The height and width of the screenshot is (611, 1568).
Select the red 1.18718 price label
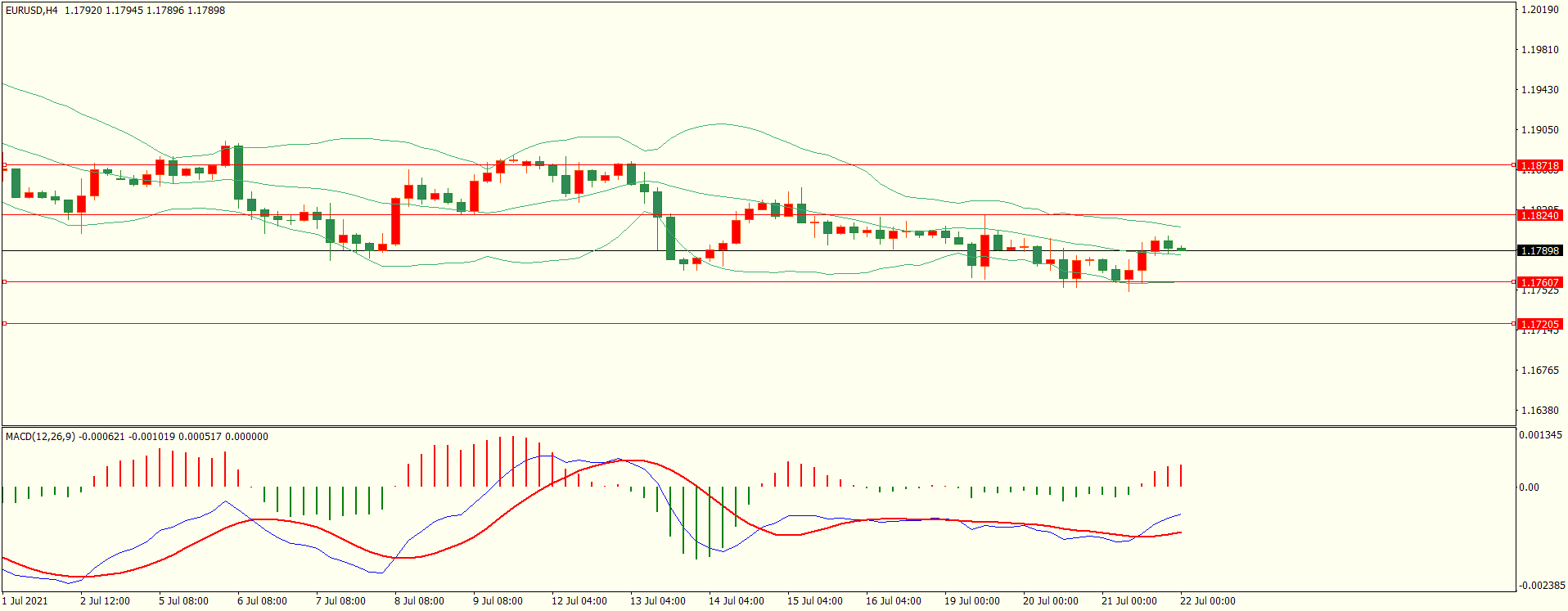pyautogui.click(x=1539, y=165)
